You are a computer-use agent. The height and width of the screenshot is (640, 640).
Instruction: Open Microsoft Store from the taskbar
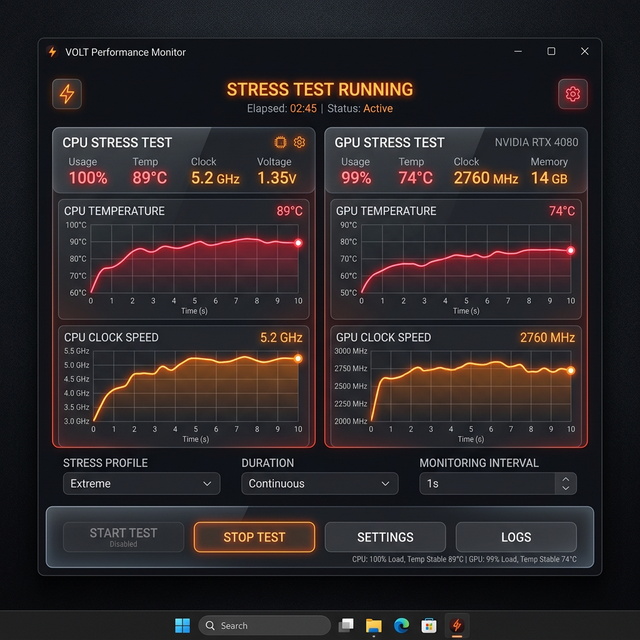coord(429,625)
